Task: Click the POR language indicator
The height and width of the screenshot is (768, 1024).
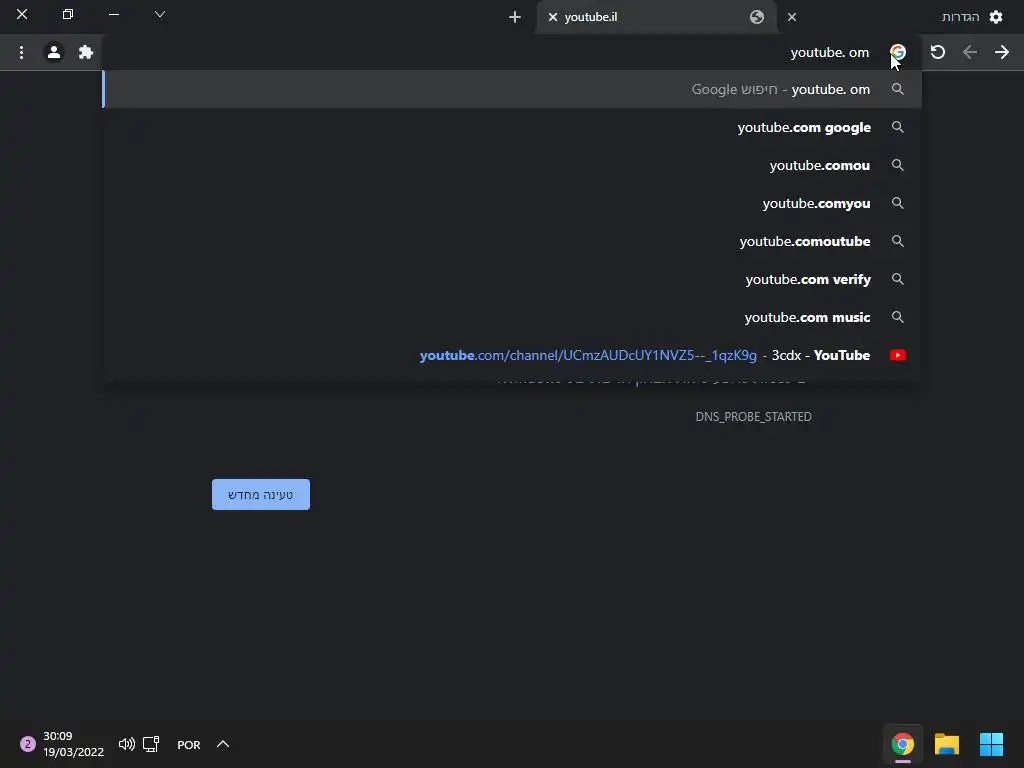Action: coord(189,744)
